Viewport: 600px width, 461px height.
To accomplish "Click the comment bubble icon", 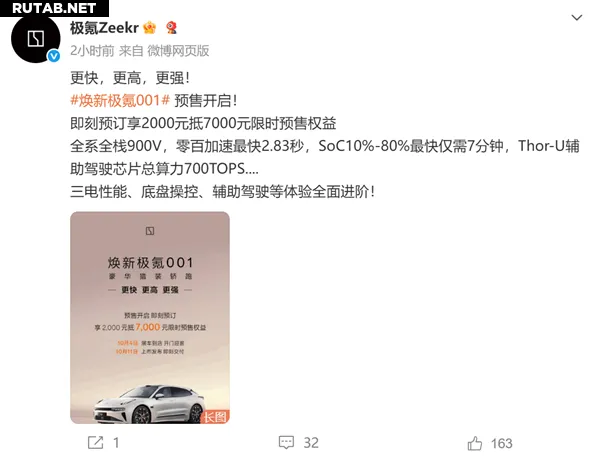I will pyautogui.click(x=286, y=443).
